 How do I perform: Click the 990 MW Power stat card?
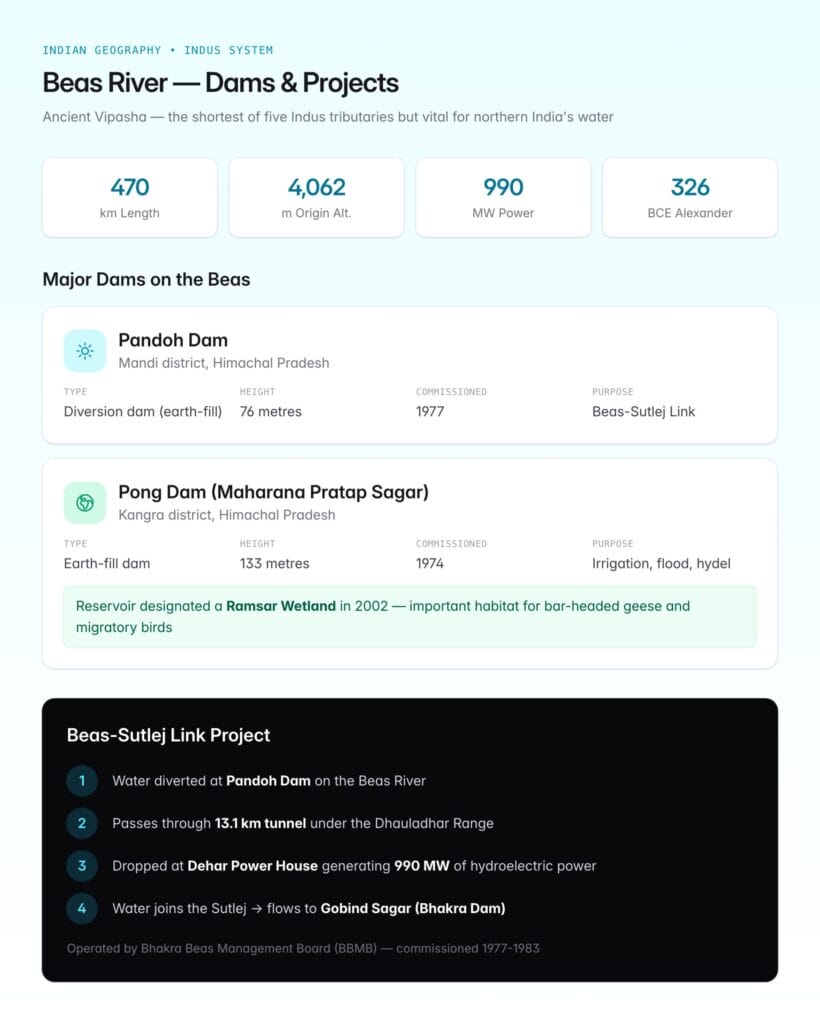pos(503,197)
